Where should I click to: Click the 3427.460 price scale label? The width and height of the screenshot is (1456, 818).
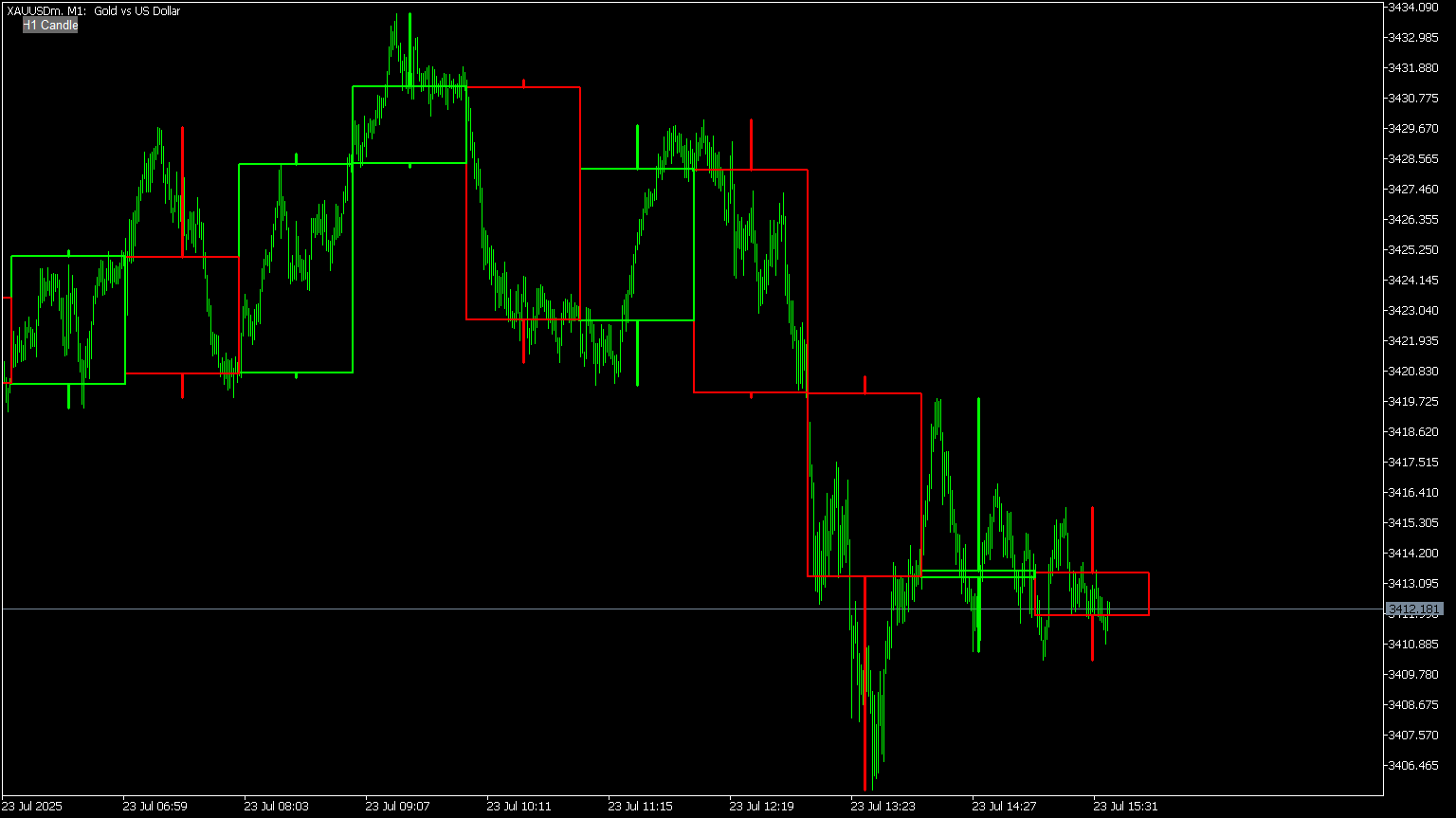click(x=1413, y=190)
